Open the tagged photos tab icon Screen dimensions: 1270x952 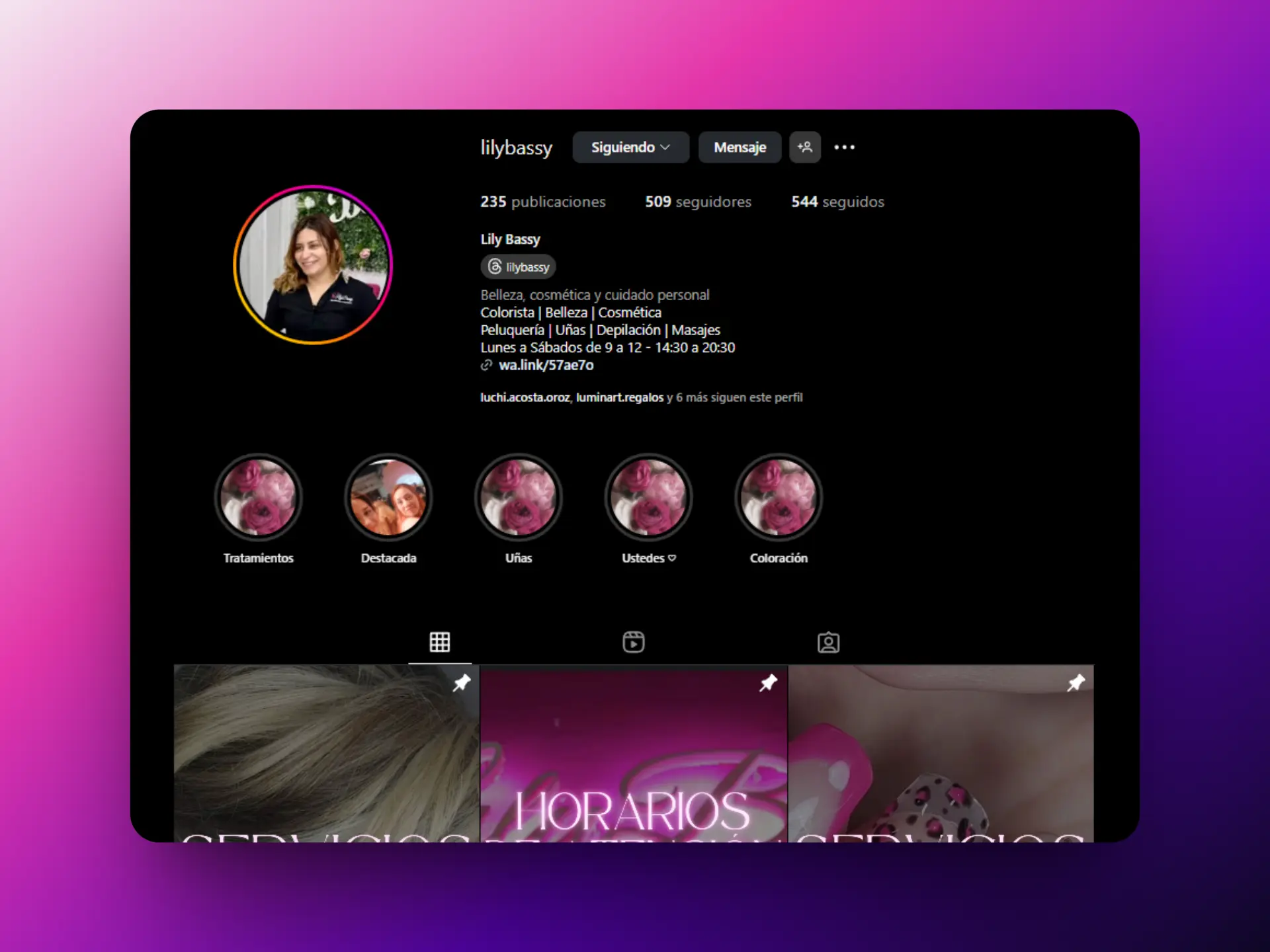(827, 642)
